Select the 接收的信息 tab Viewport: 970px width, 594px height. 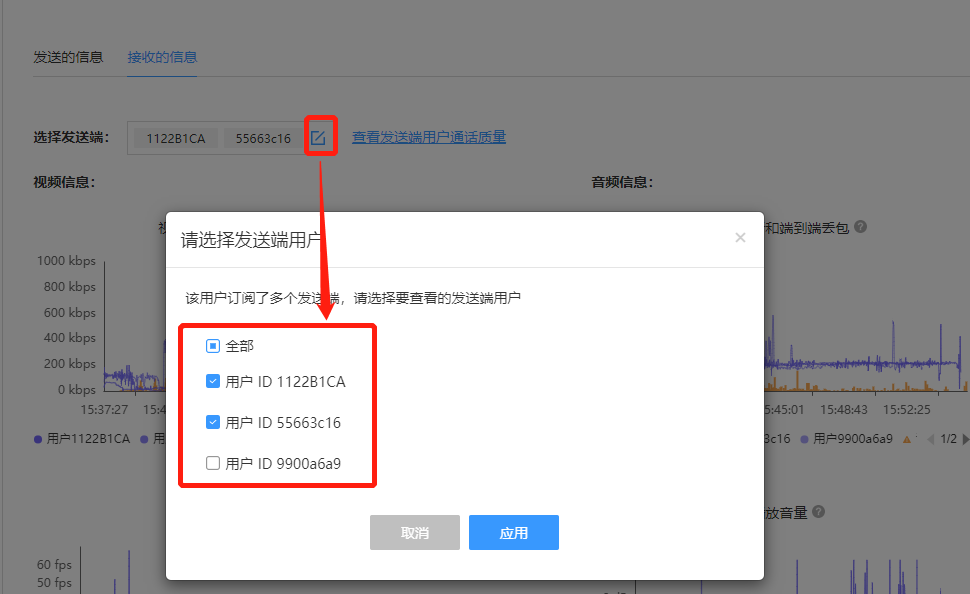(162, 57)
